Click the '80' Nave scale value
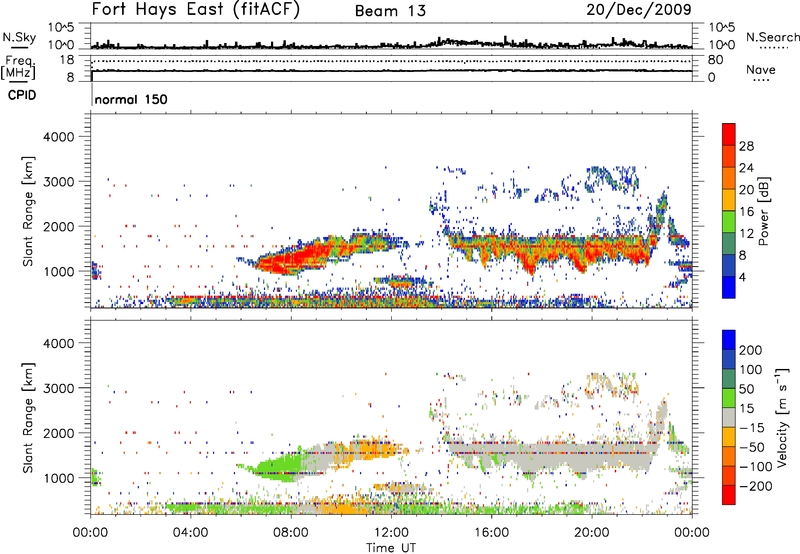This screenshot has width=800, height=554. [x=715, y=60]
